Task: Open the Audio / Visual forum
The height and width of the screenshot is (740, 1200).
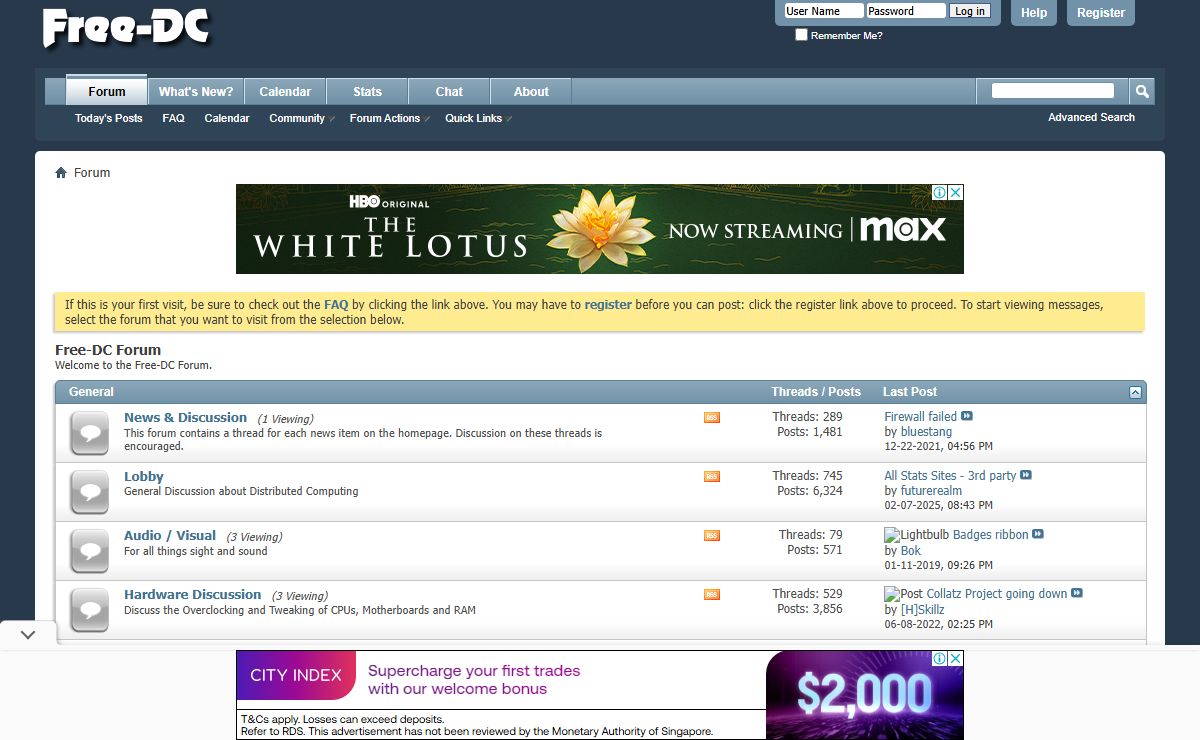Action: pos(170,536)
